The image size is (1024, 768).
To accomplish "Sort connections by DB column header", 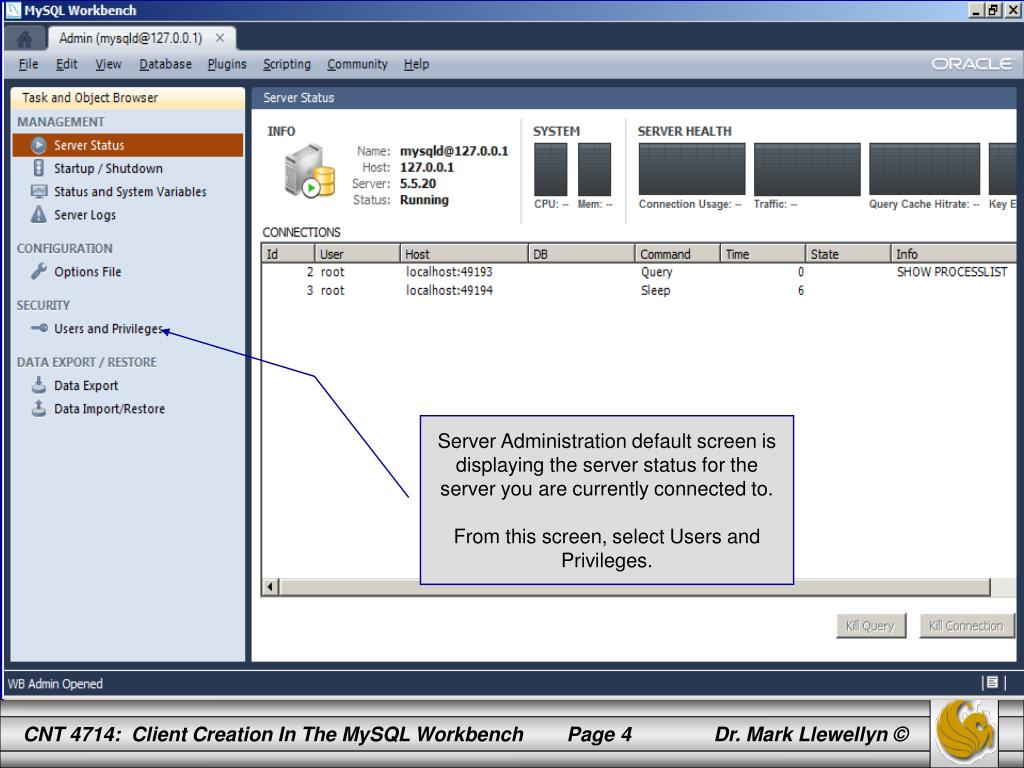I will [x=581, y=253].
